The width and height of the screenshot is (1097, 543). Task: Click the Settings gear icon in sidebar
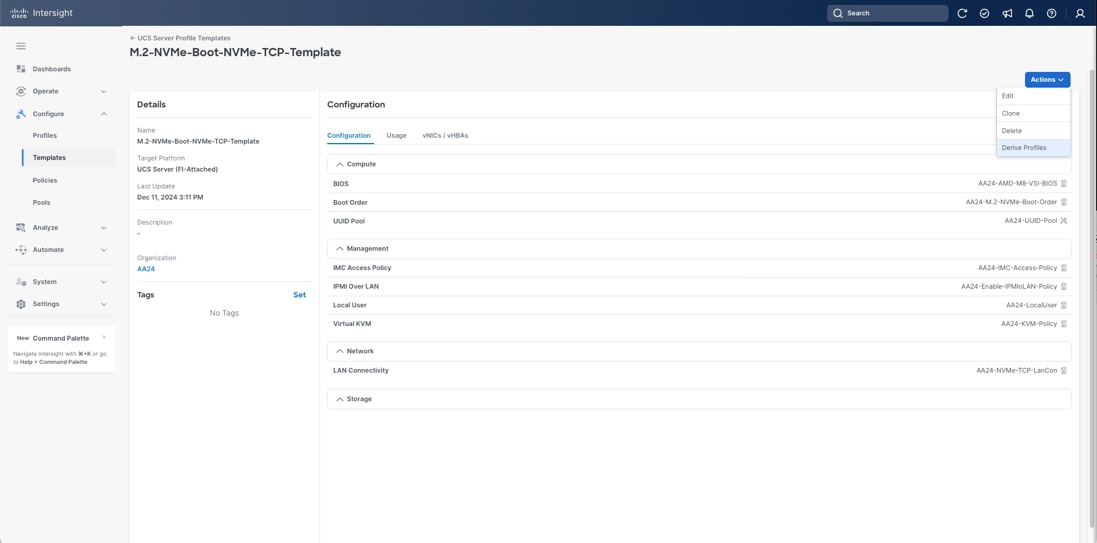point(21,304)
